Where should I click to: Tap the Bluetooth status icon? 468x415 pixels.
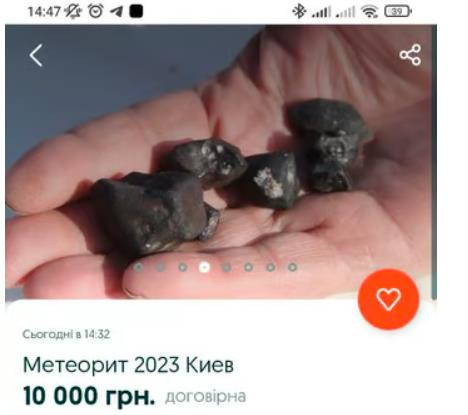tap(299, 11)
